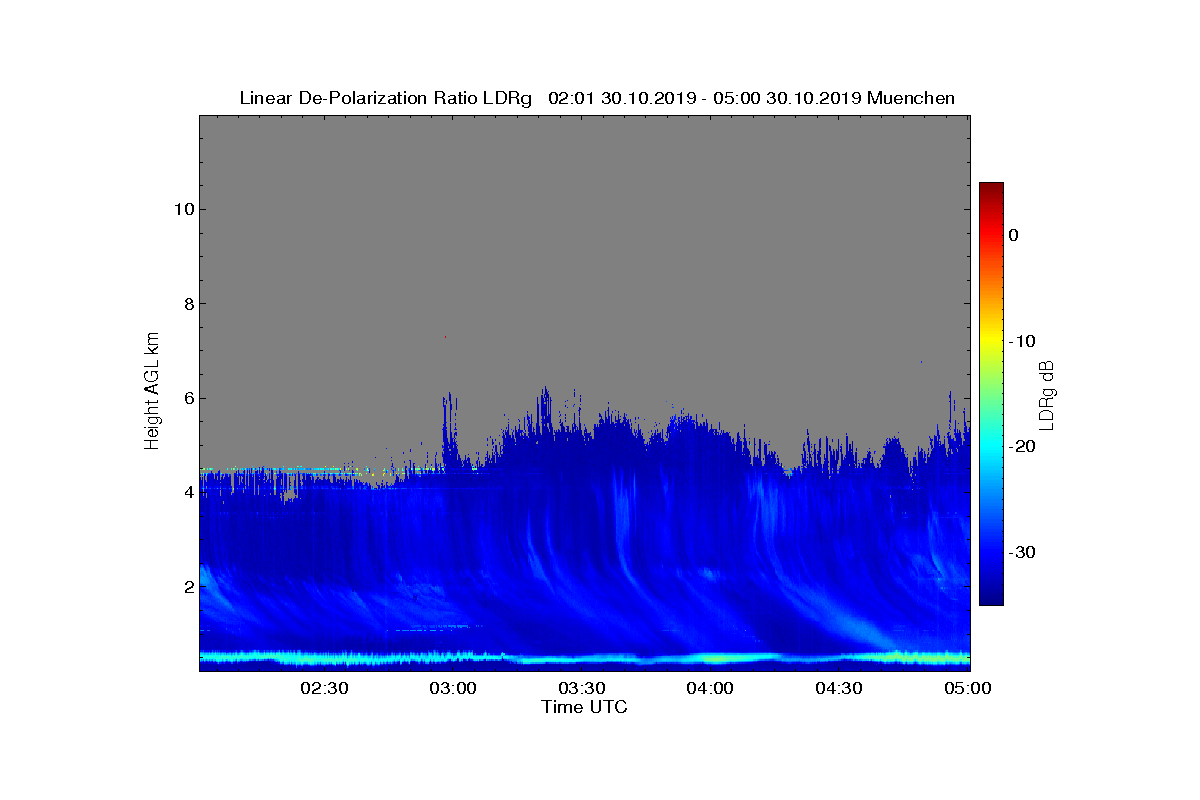Image resolution: width=1200 pixels, height=800 pixels.
Task: Click the 'LDRg dB' colorbar label
Action: (1048, 394)
